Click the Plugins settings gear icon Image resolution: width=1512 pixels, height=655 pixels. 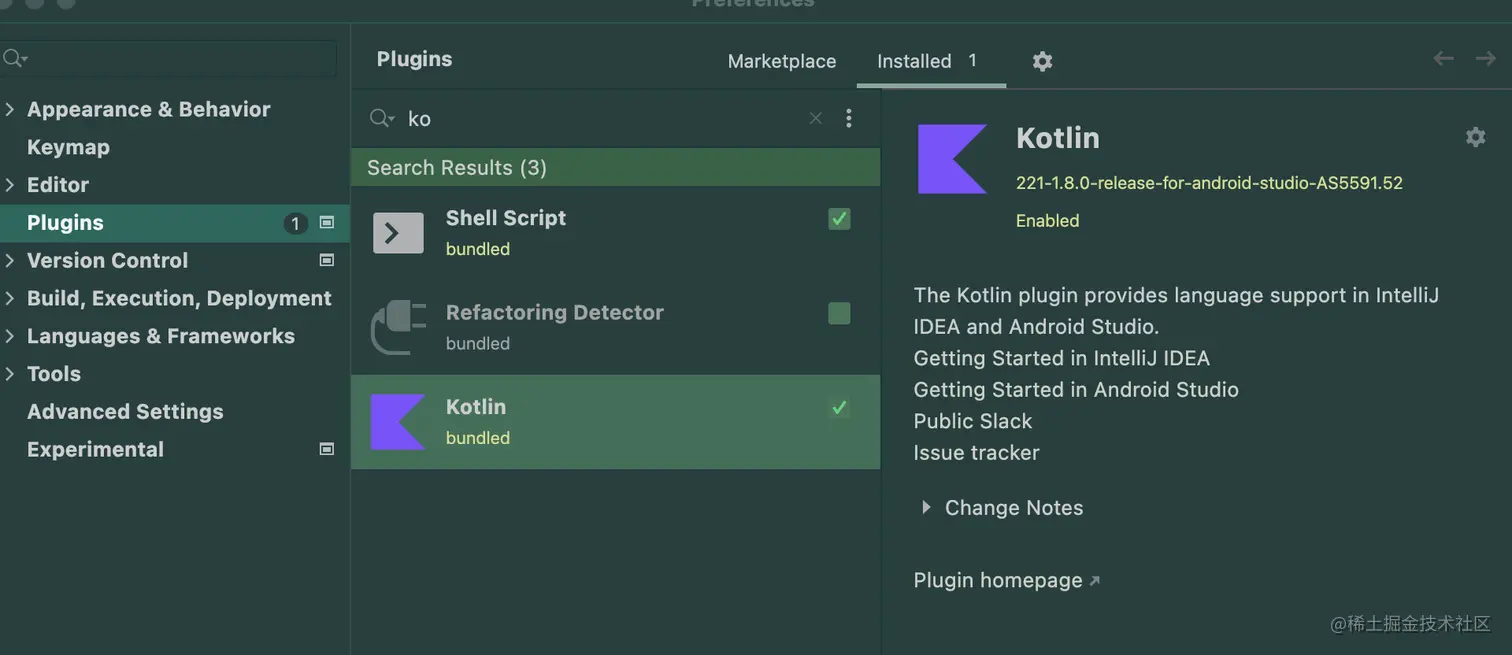point(1042,62)
